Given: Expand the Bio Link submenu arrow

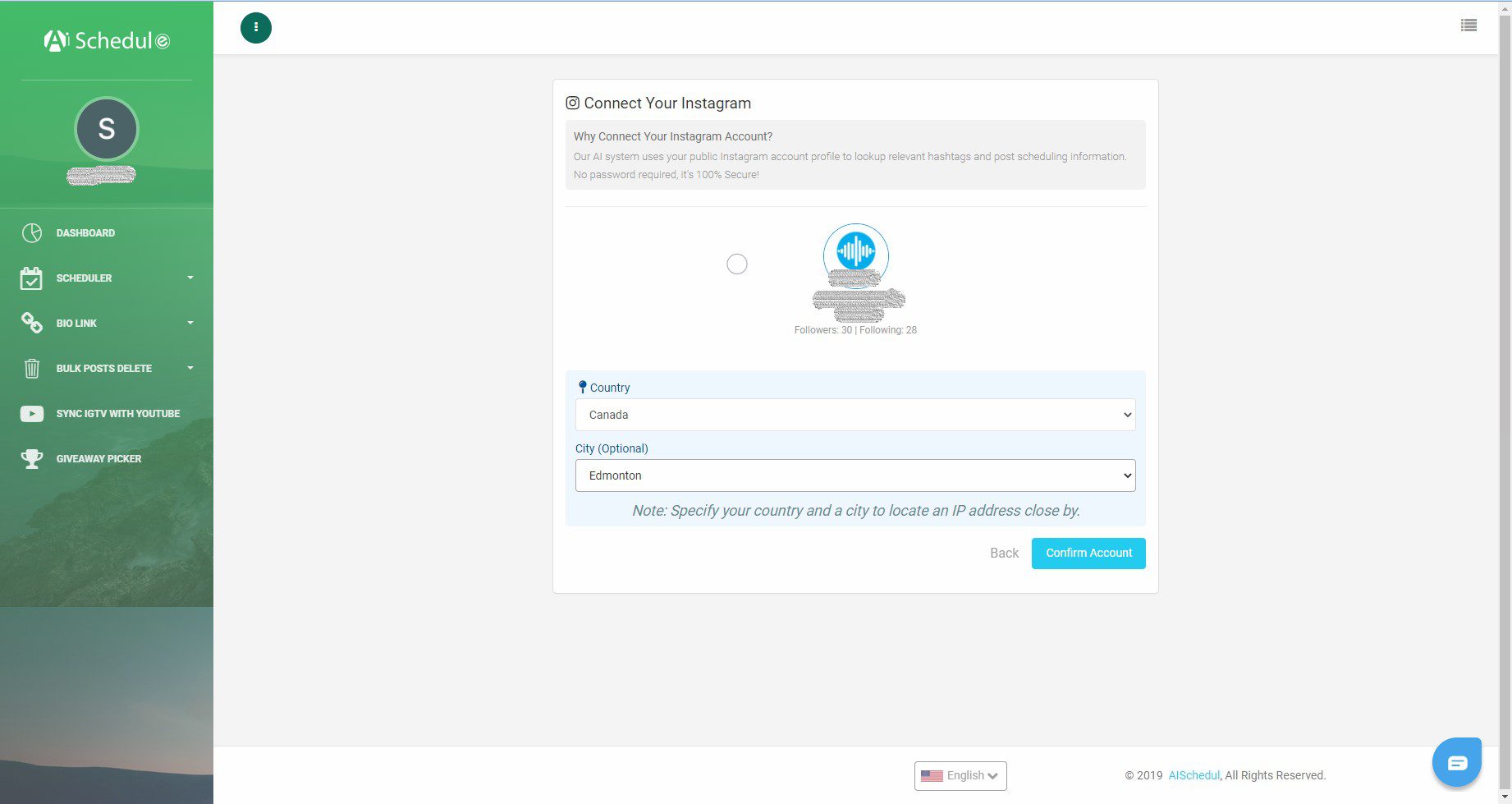Looking at the screenshot, I should pos(190,323).
